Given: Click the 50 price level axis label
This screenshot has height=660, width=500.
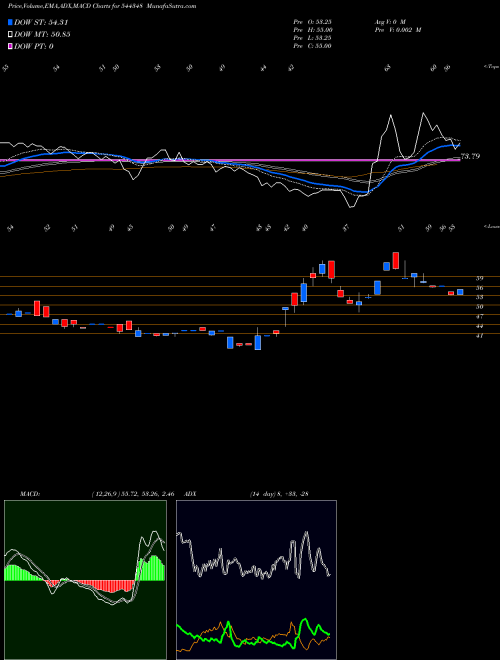Looking at the screenshot, I should 479,307.
